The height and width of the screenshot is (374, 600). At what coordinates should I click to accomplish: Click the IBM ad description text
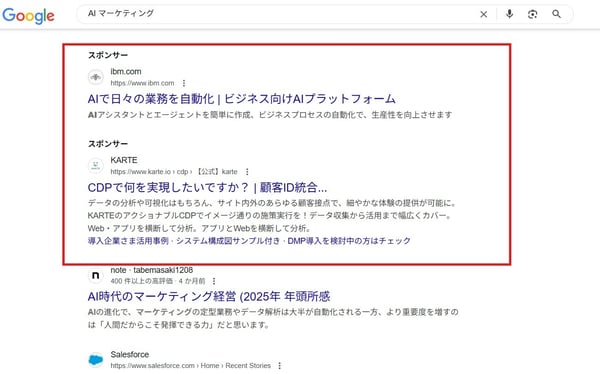tap(270, 115)
